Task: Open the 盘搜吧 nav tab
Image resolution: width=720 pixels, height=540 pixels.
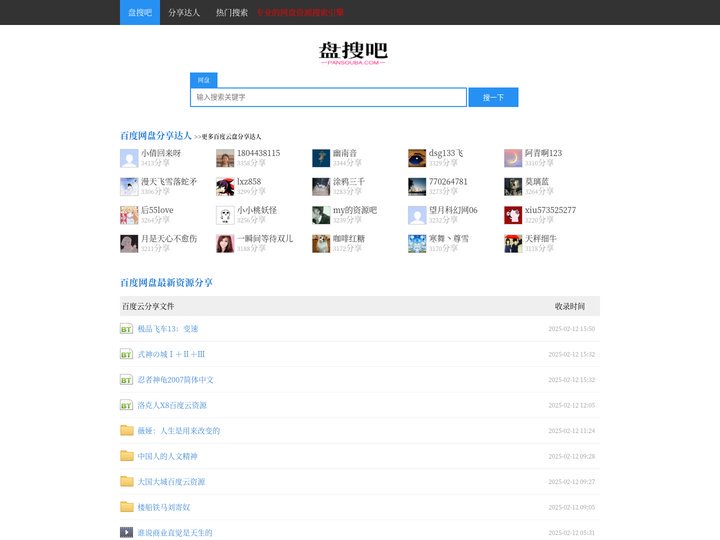Action: tap(140, 12)
